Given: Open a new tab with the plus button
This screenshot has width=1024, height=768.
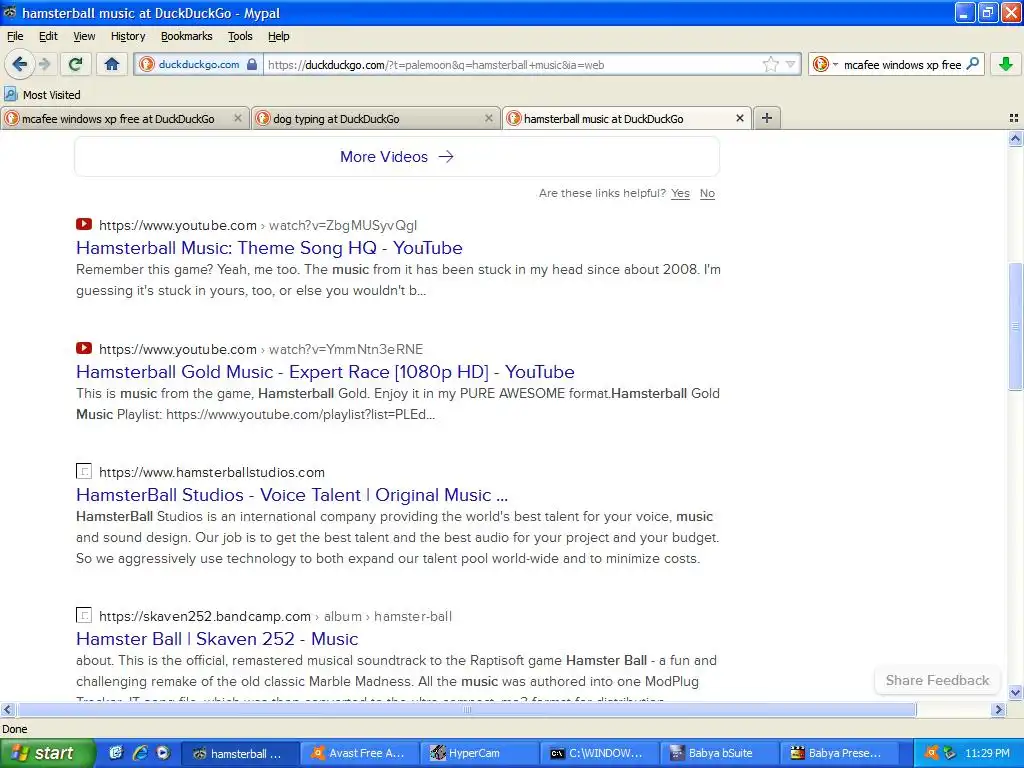Looking at the screenshot, I should 767,118.
